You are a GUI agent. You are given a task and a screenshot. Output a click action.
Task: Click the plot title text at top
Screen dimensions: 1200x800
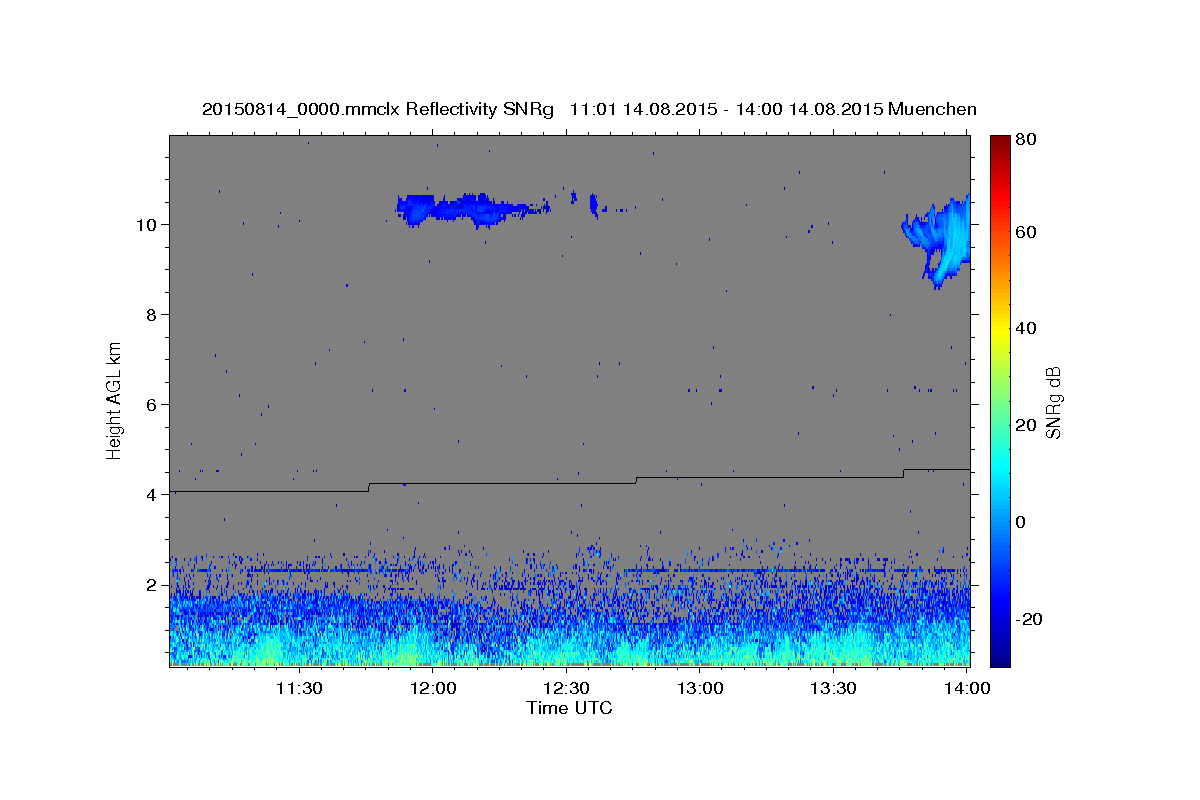pyautogui.click(x=589, y=109)
